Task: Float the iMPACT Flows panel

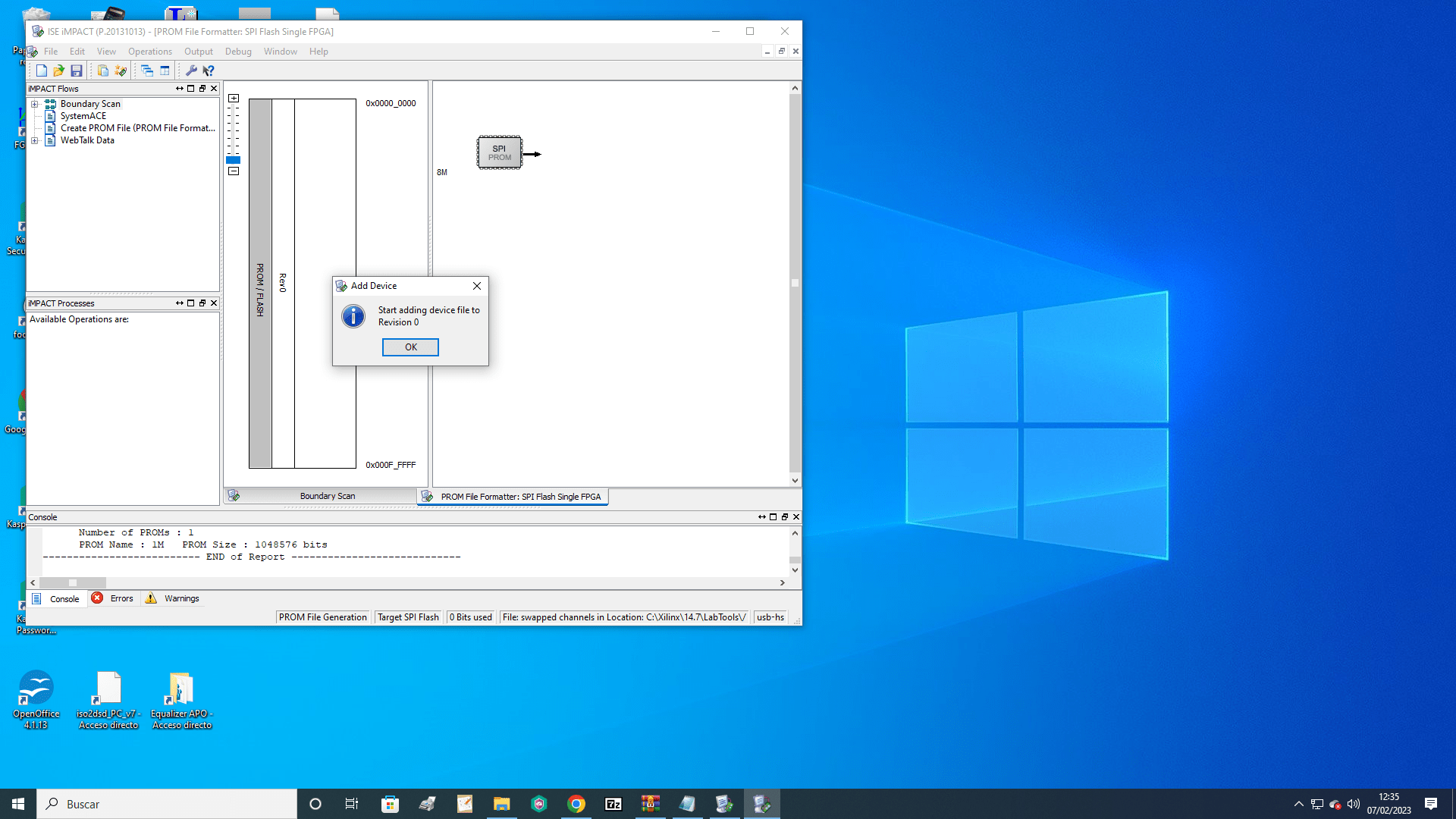Action: coord(202,89)
